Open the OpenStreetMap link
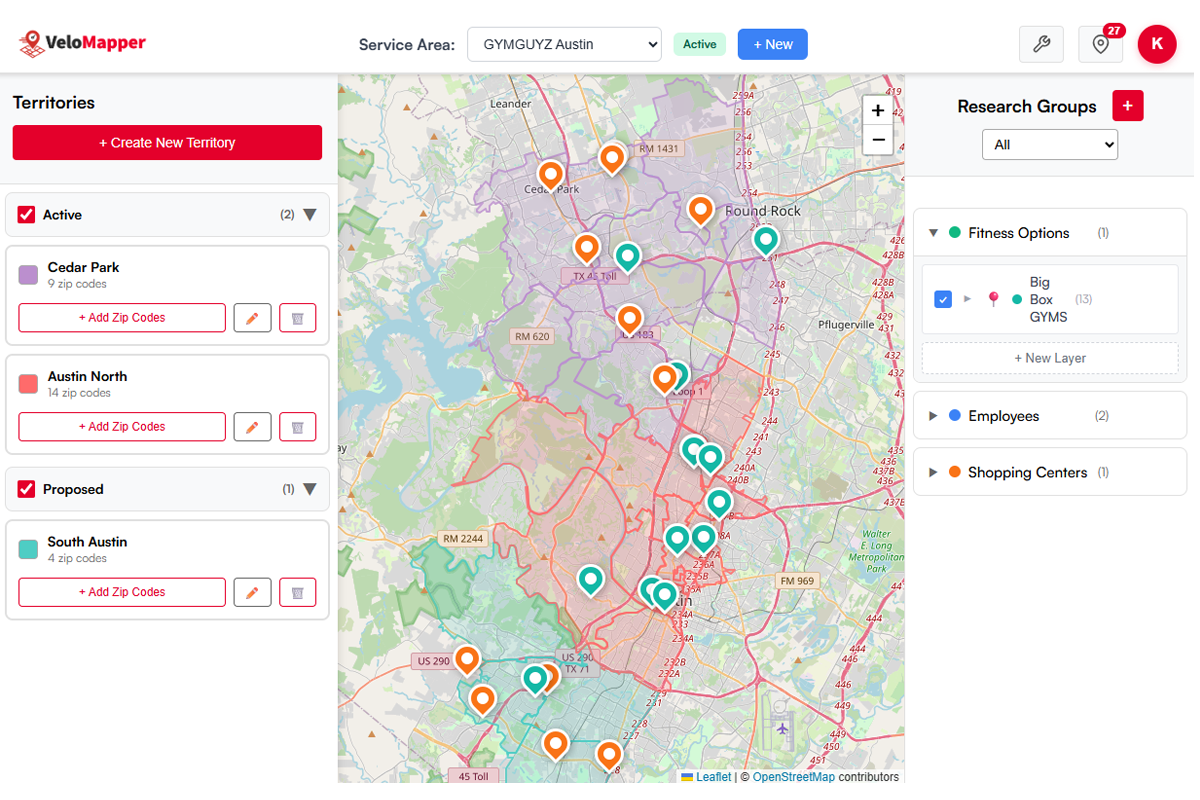The height and width of the screenshot is (800, 1200). point(793,777)
